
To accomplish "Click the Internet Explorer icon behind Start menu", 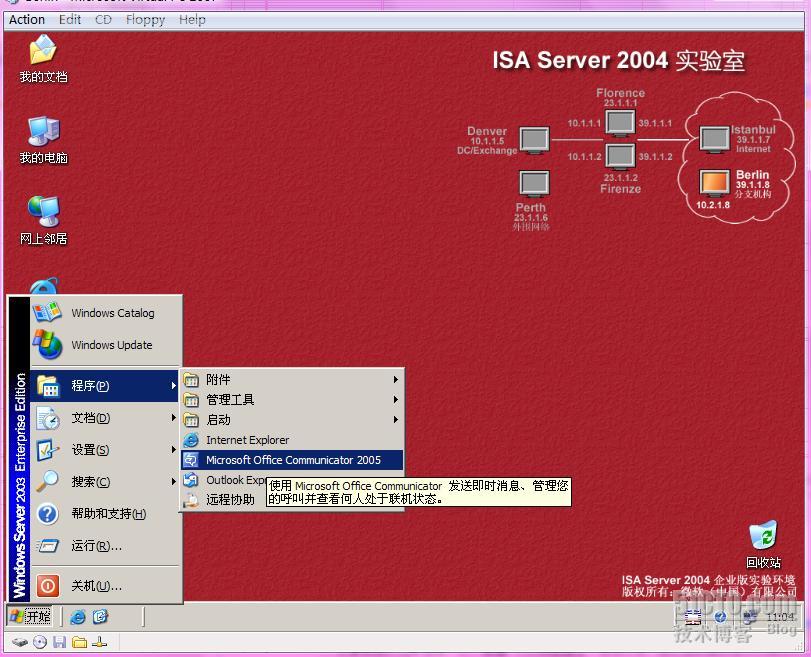I will [44, 286].
